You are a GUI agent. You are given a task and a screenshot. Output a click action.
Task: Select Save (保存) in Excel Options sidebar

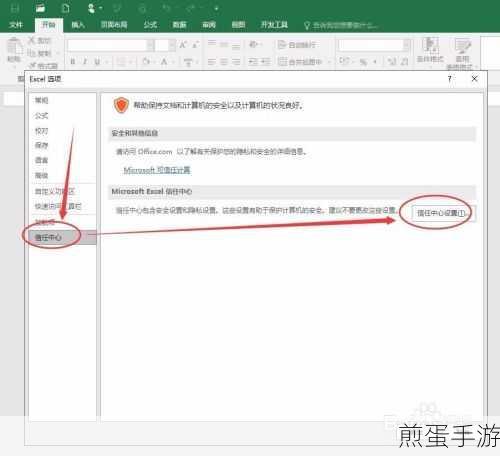tap(42, 145)
